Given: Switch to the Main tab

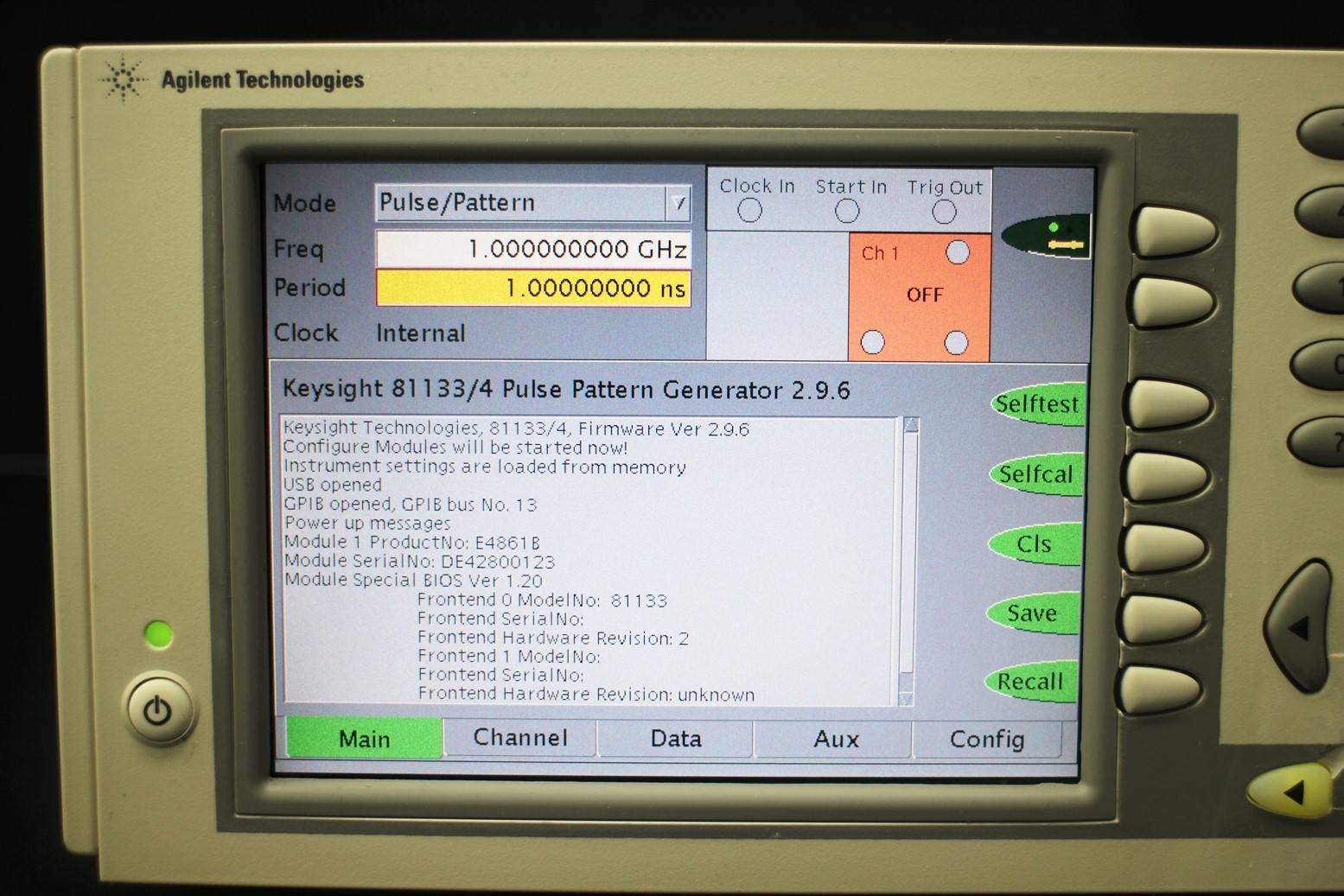Looking at the screenshot, I should [364, 739].
